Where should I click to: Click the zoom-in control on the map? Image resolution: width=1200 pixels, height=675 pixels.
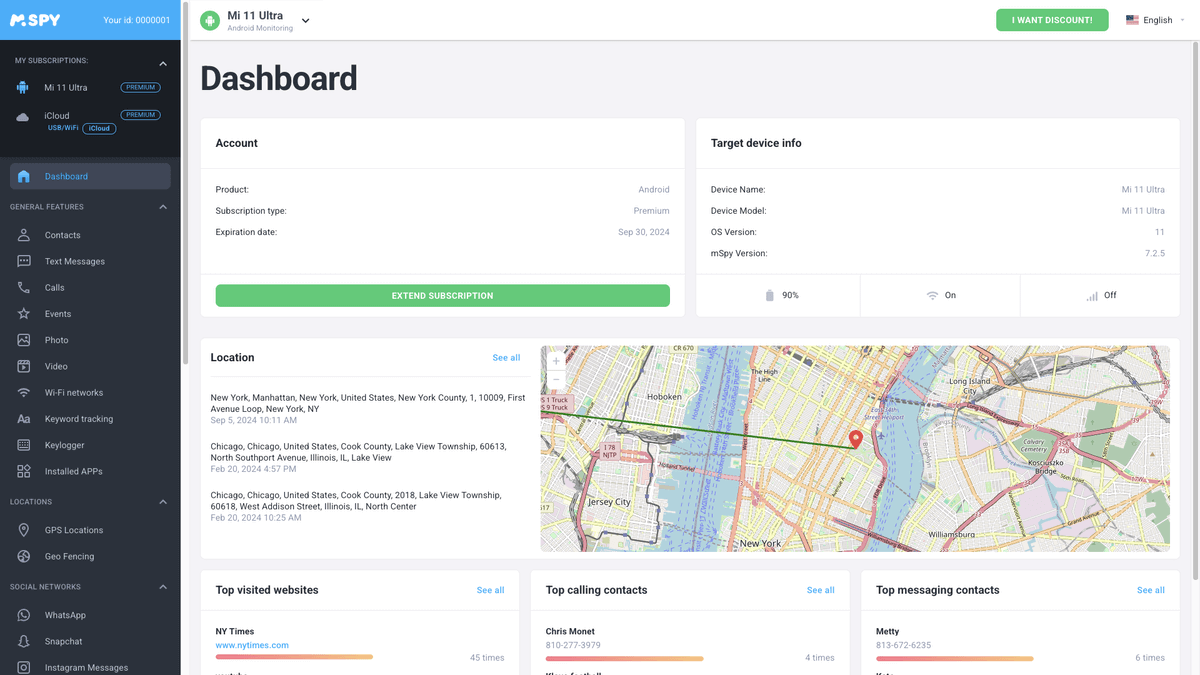555,360
